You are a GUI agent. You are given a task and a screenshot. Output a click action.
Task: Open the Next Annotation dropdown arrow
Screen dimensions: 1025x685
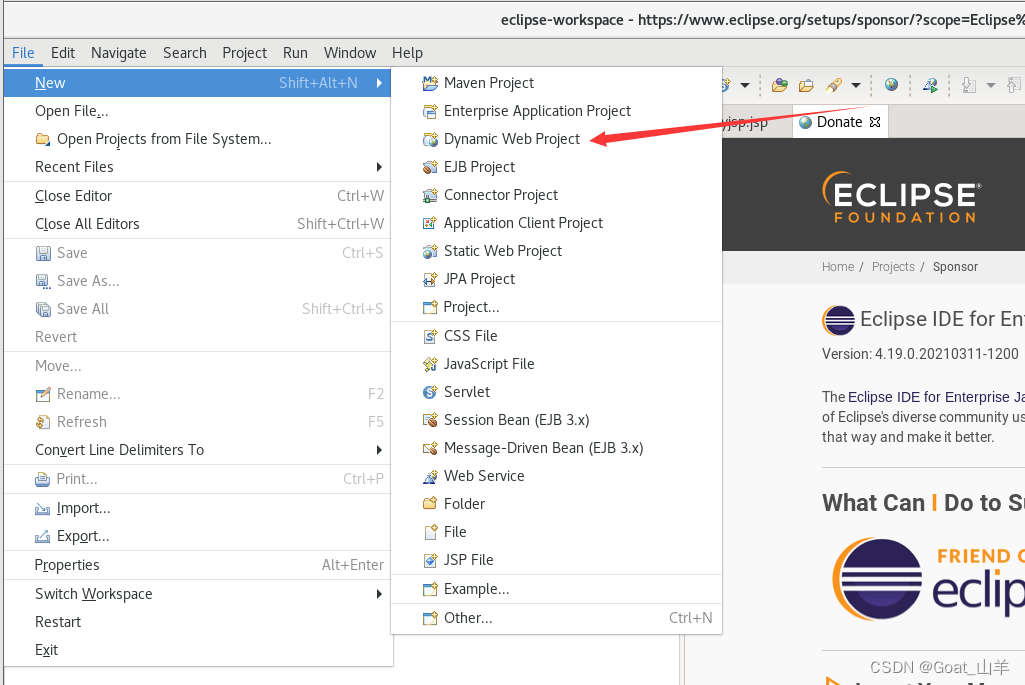[x=990, y=85]
